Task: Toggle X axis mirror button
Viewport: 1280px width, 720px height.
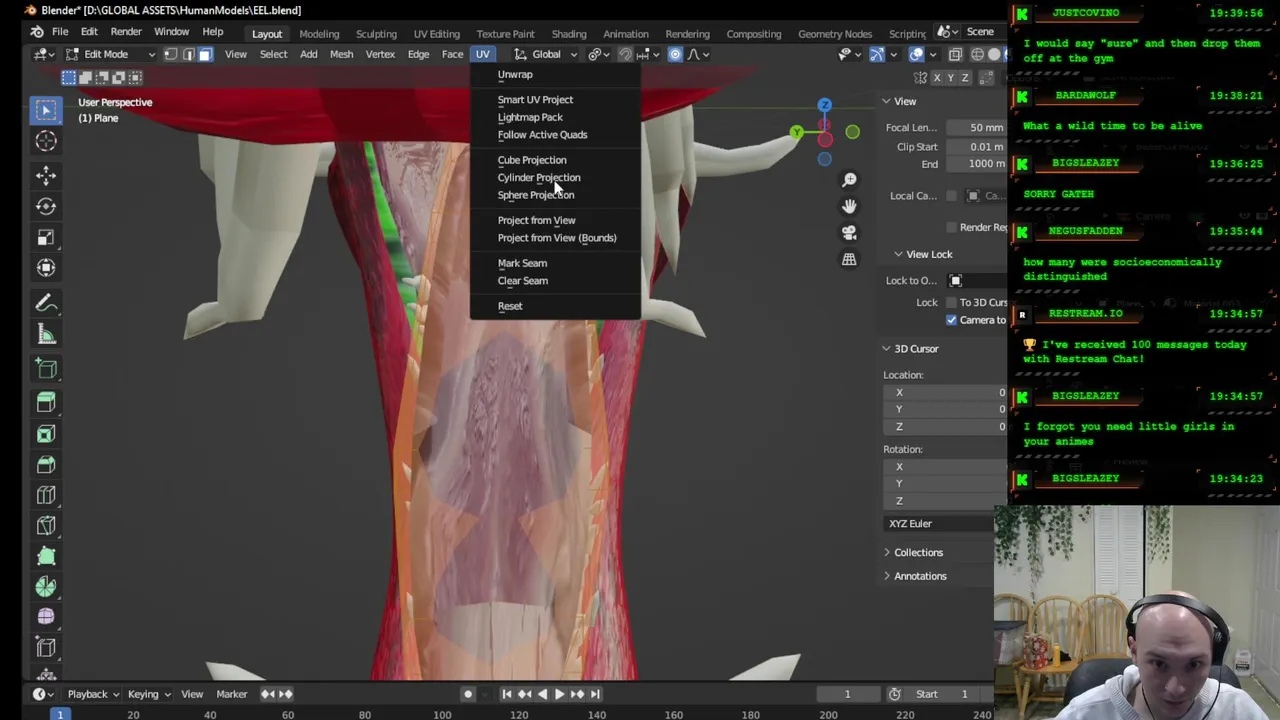Action: pyautogui.click(x=937, y=77)
